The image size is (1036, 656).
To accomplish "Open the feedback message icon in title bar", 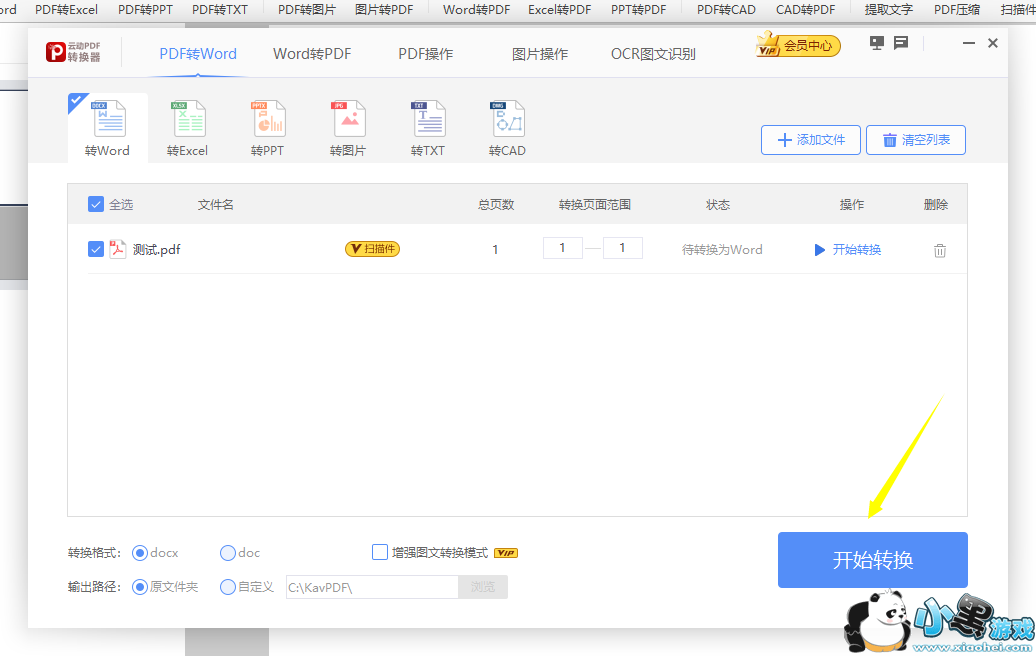I will tap(901, 43).
